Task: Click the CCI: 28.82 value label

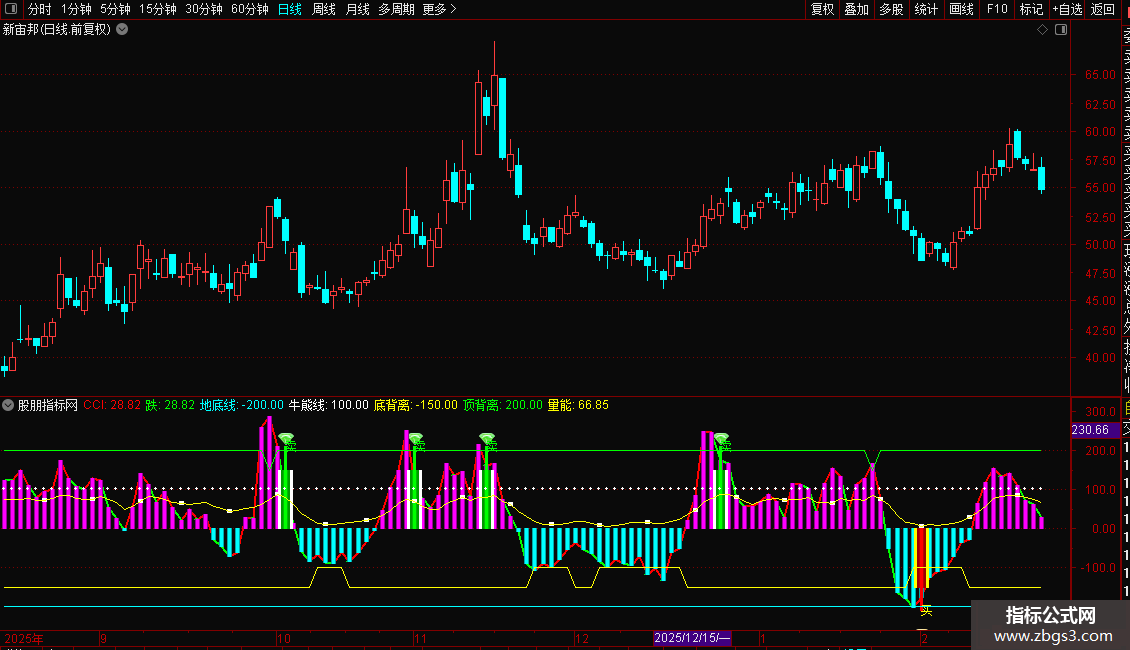Action: (x=112, y=405)
